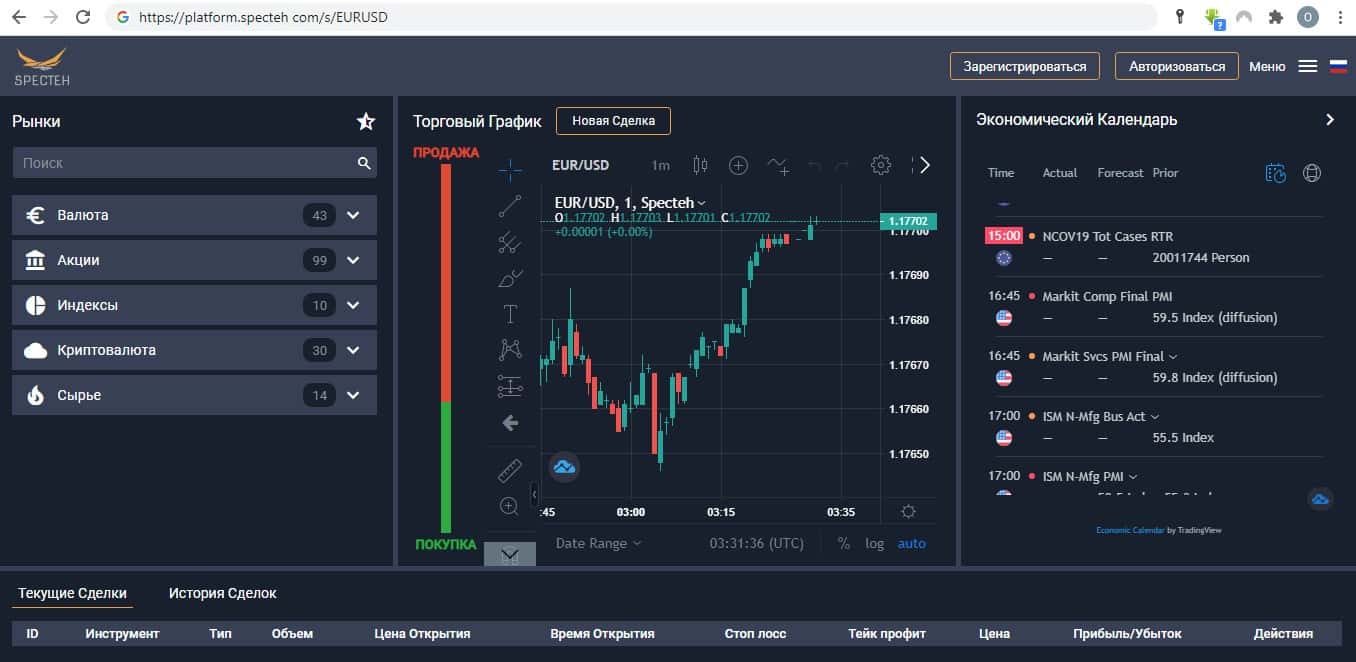Switch language via Russian flag
Image resolution: width=1356 pixels, height=662 pixels.
click(1338, 66)
